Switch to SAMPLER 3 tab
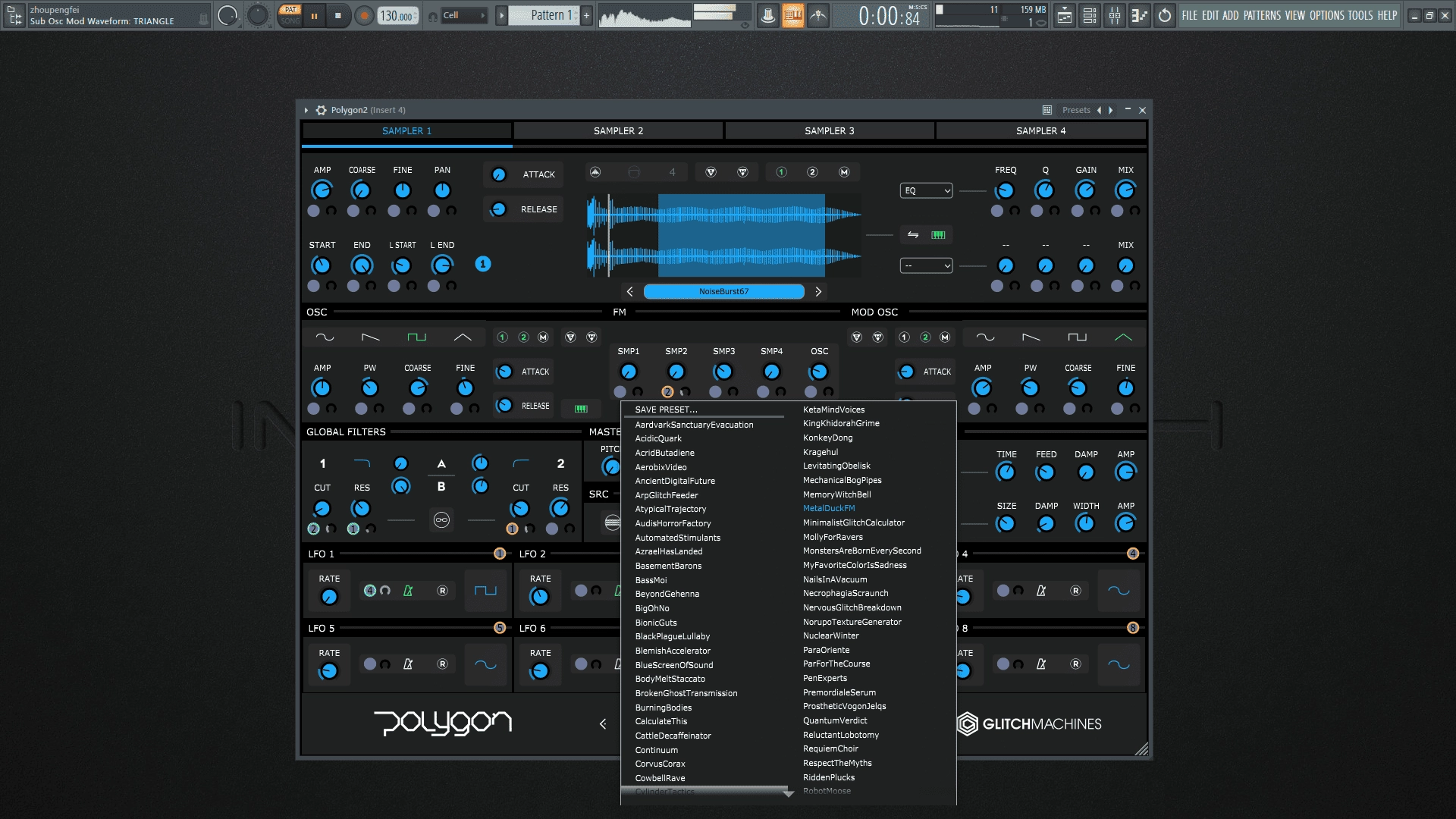 [x=829, y=131]
